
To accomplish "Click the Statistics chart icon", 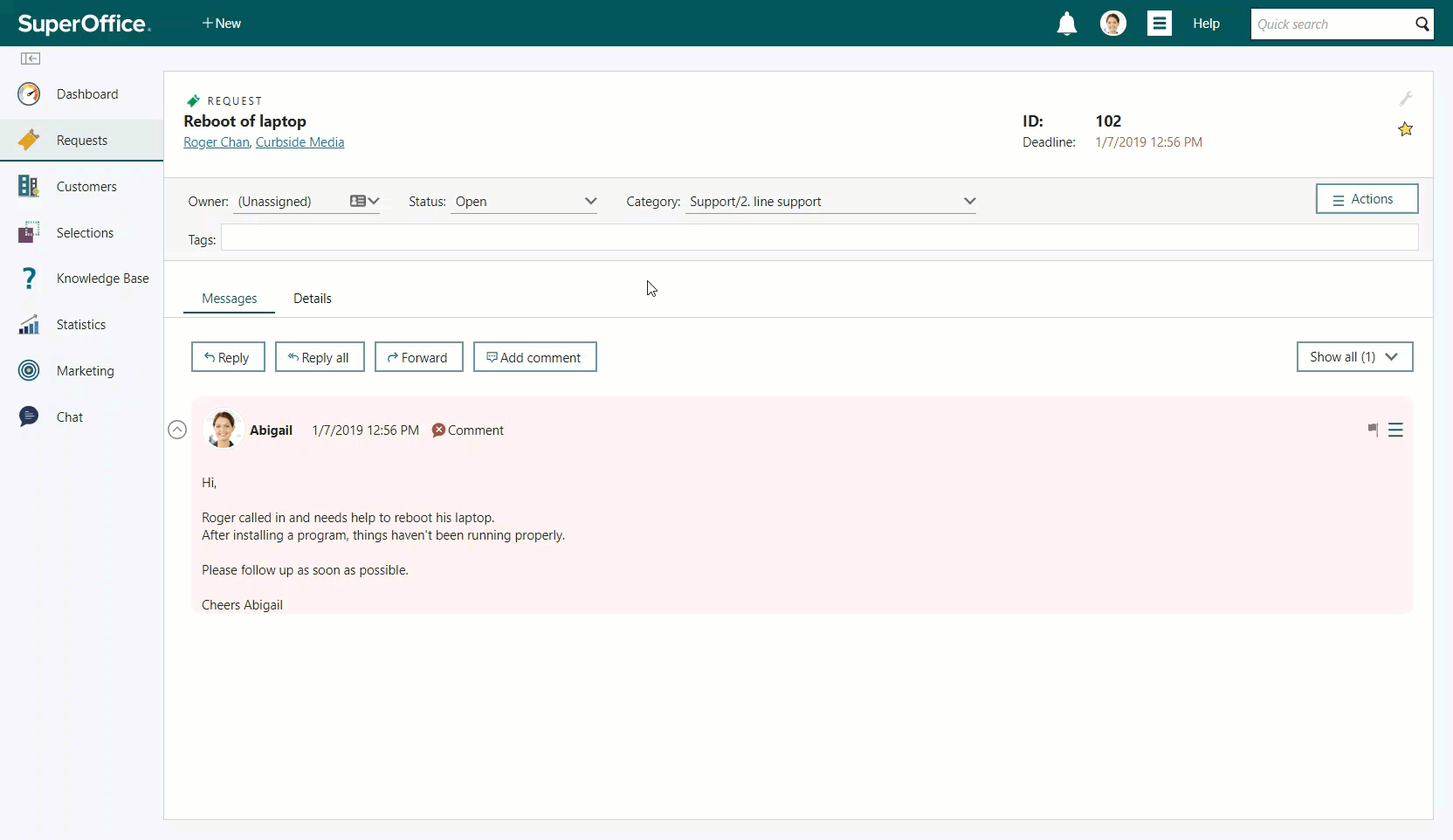I will tap(29, 325).
